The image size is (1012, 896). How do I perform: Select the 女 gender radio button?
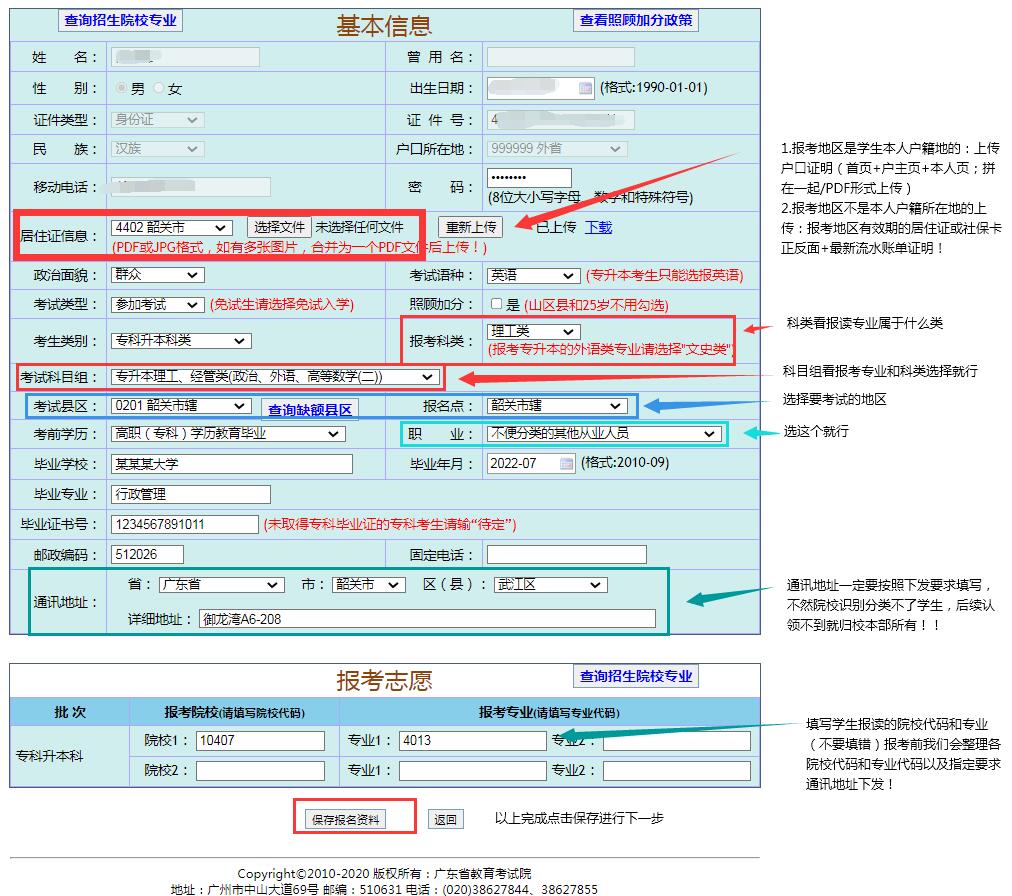pos(158,87)
